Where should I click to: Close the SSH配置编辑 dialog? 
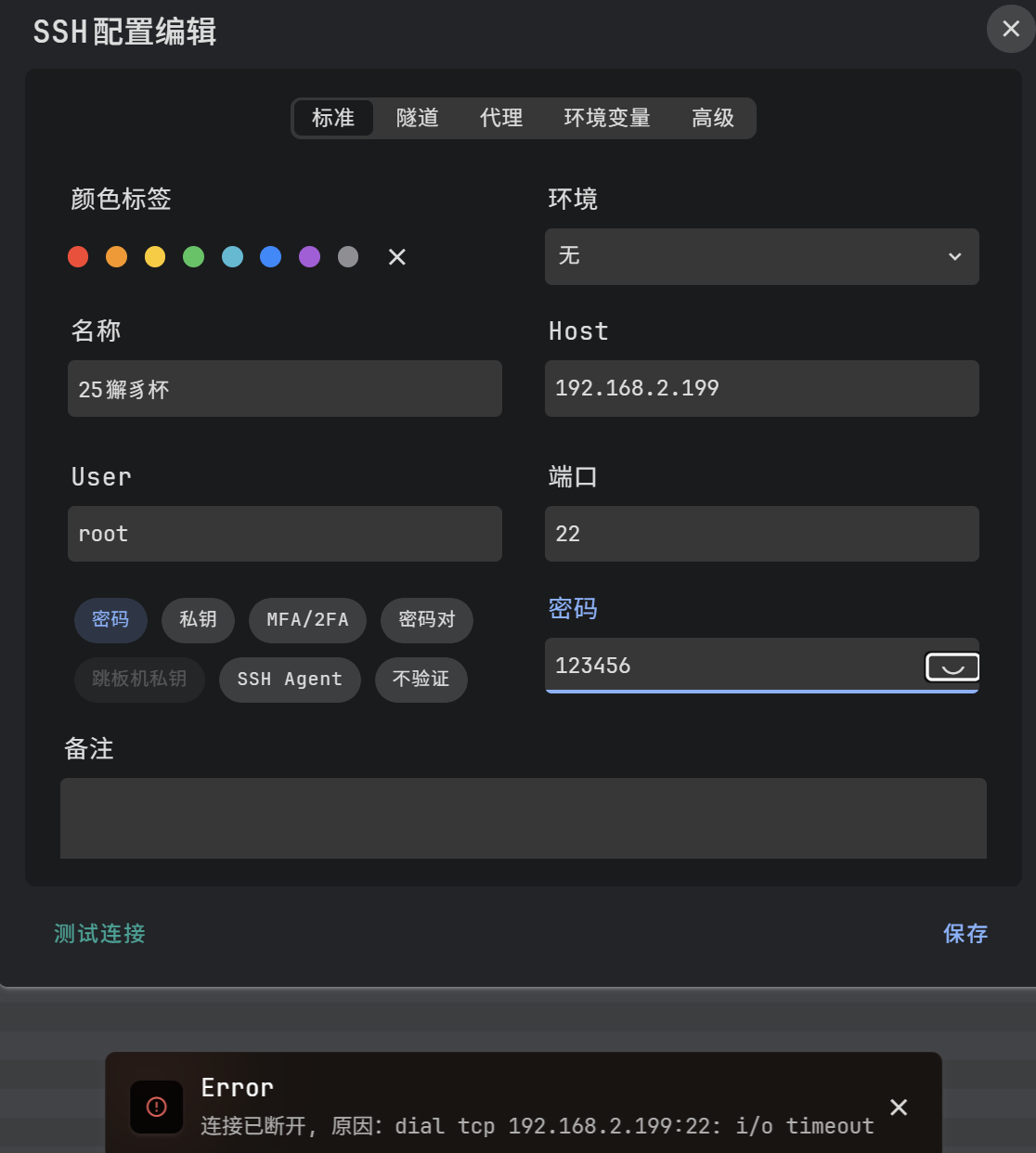[1010, 29]
